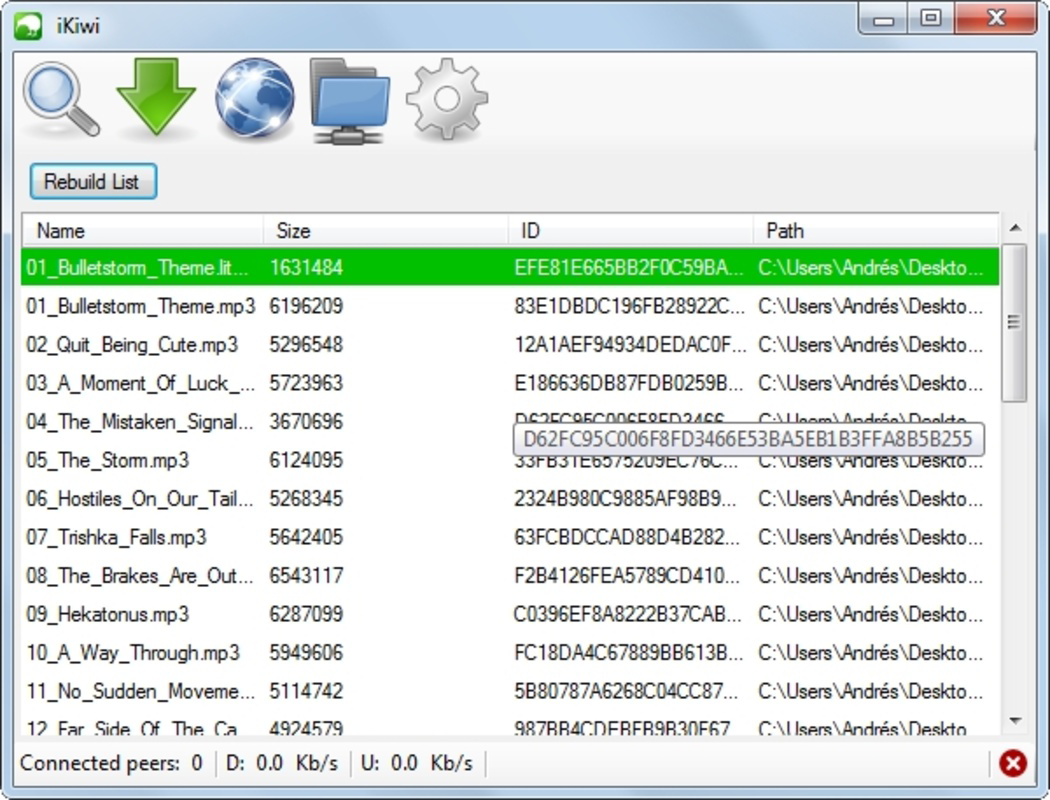Click size value 6124095
1050x800 pixels.
[x=306, y=461]
